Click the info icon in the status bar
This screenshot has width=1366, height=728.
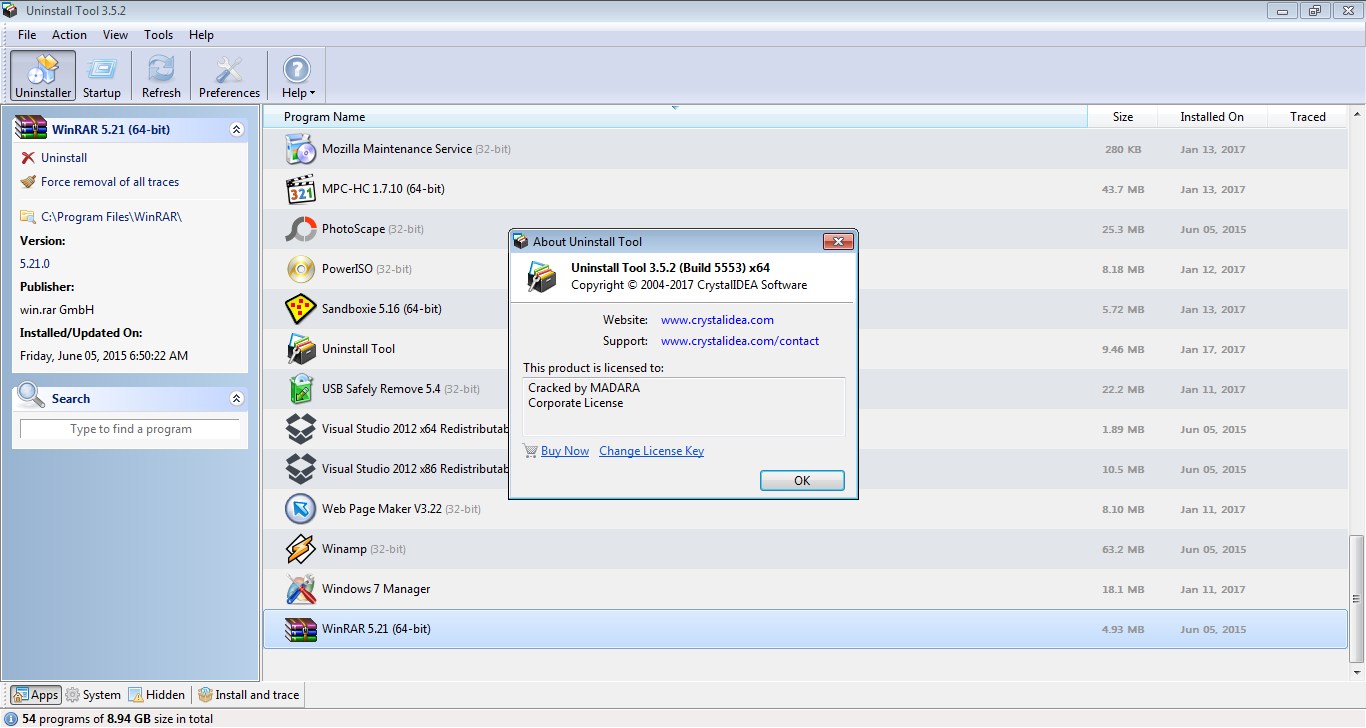coord(11,719)
